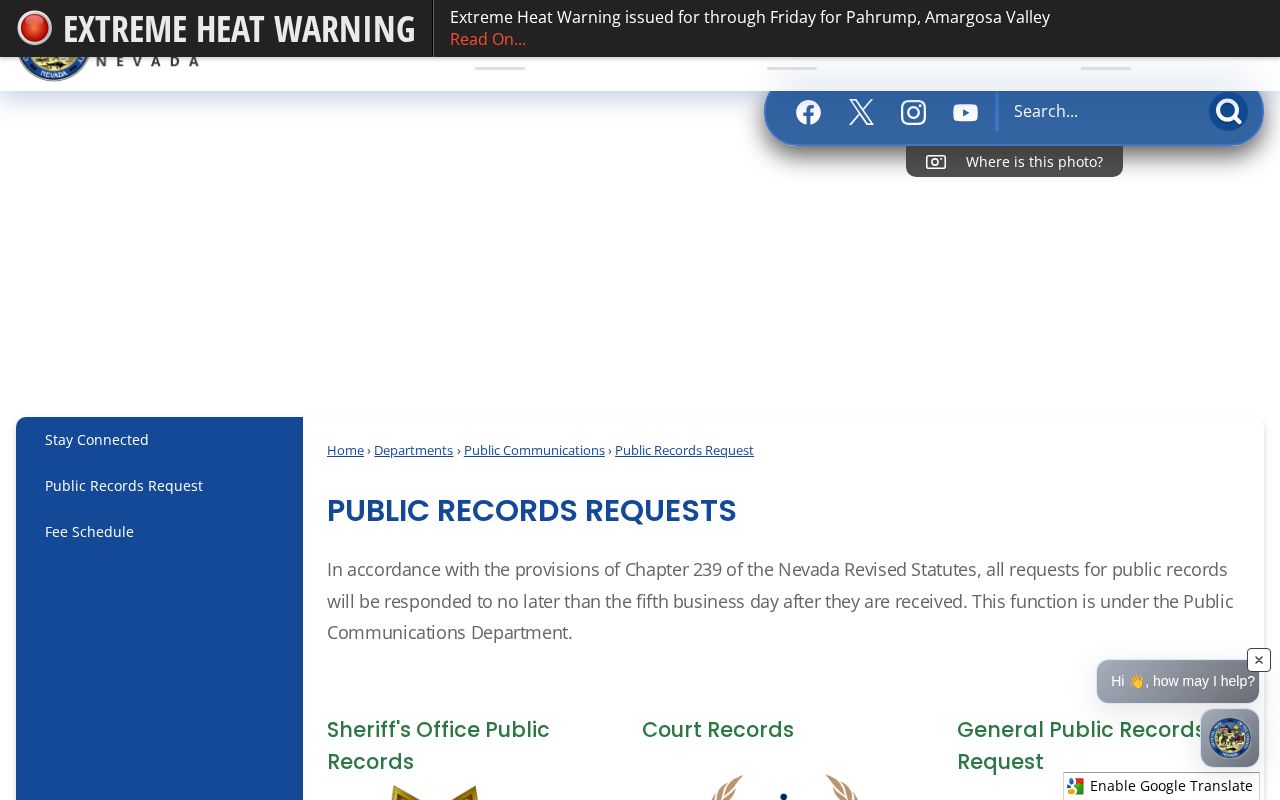This screenshot has height=800, width=1280.
Task: Go to Departments breadcrumb link
Action: click(x=413, y=450)
